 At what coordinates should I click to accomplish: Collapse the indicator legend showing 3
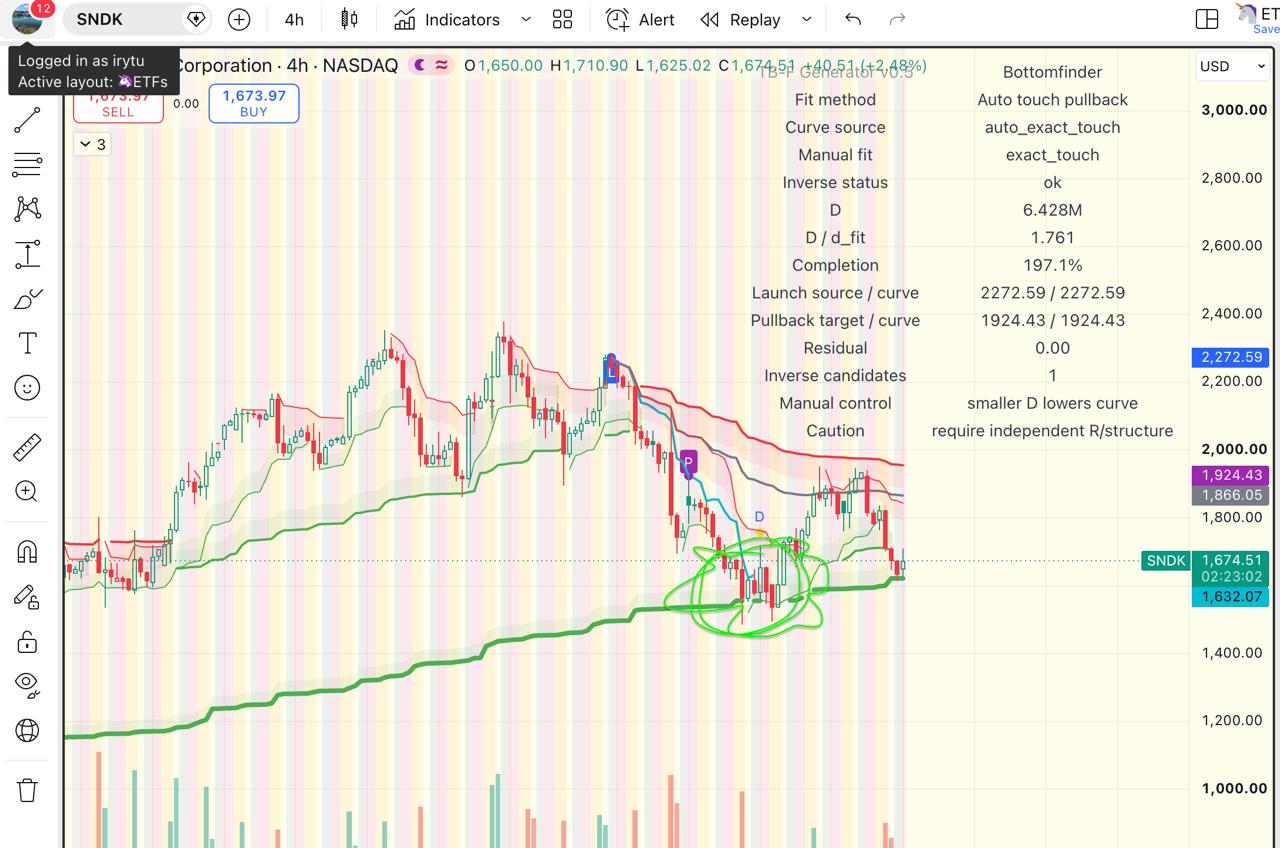coord(91,144)
